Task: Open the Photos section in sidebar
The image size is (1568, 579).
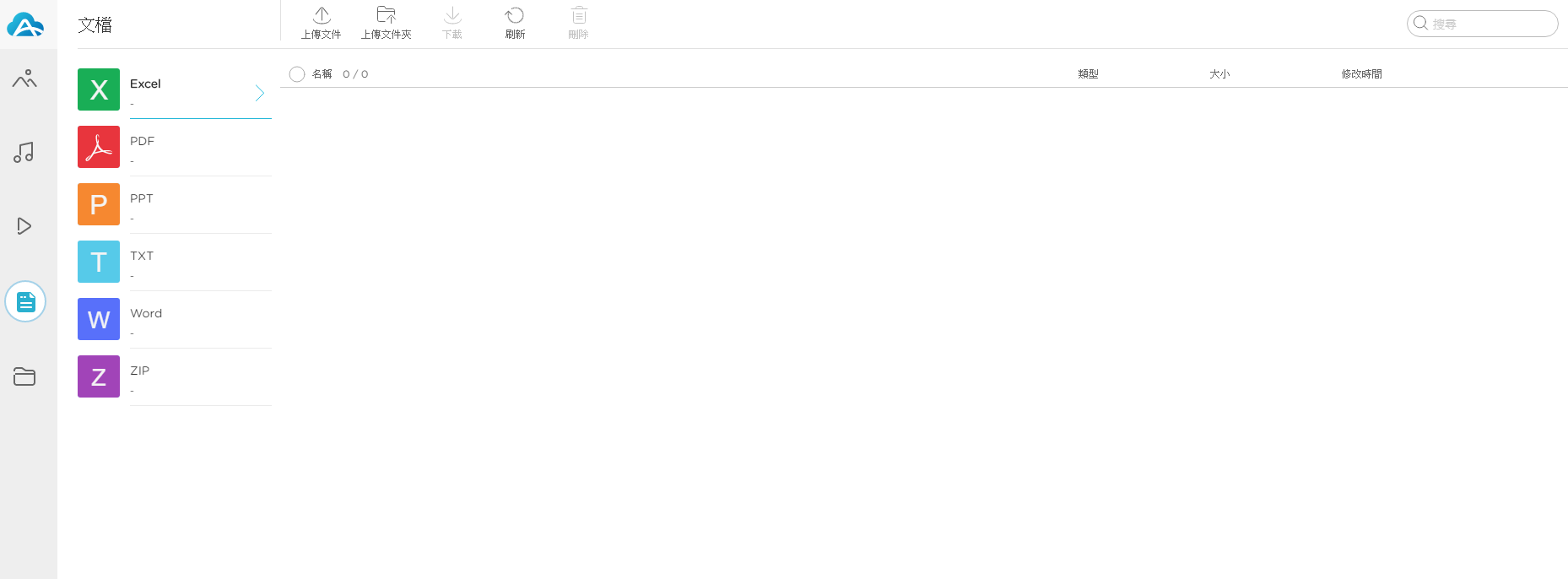Action: tap(24, 79)
